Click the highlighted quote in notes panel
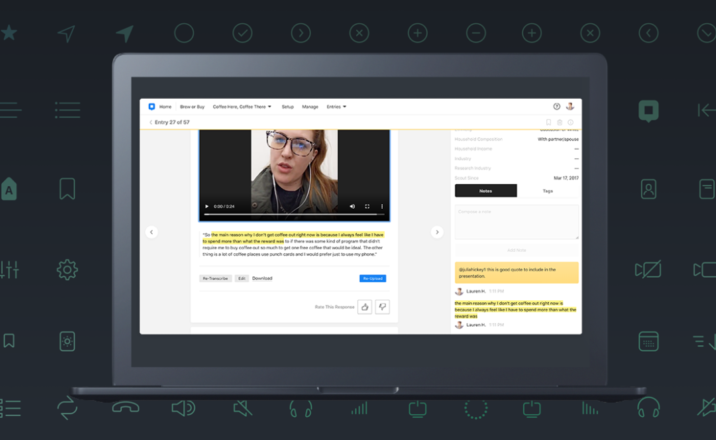The image size is (716, 440). coord(515,309)
